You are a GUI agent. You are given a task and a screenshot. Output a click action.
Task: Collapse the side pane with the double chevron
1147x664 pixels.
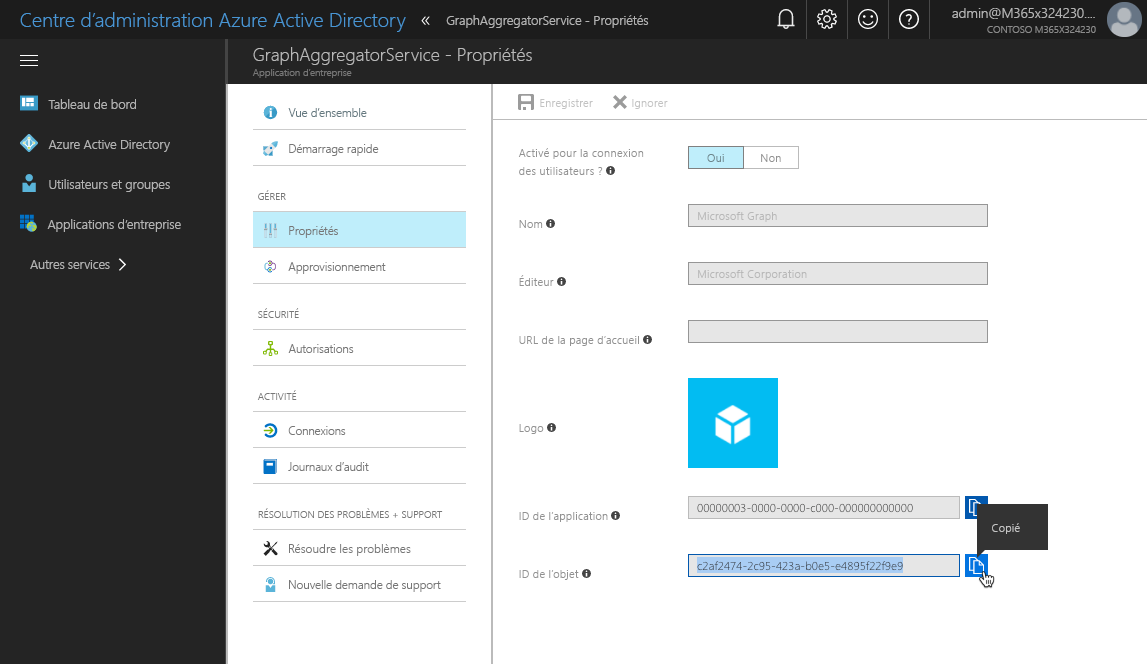426,19
